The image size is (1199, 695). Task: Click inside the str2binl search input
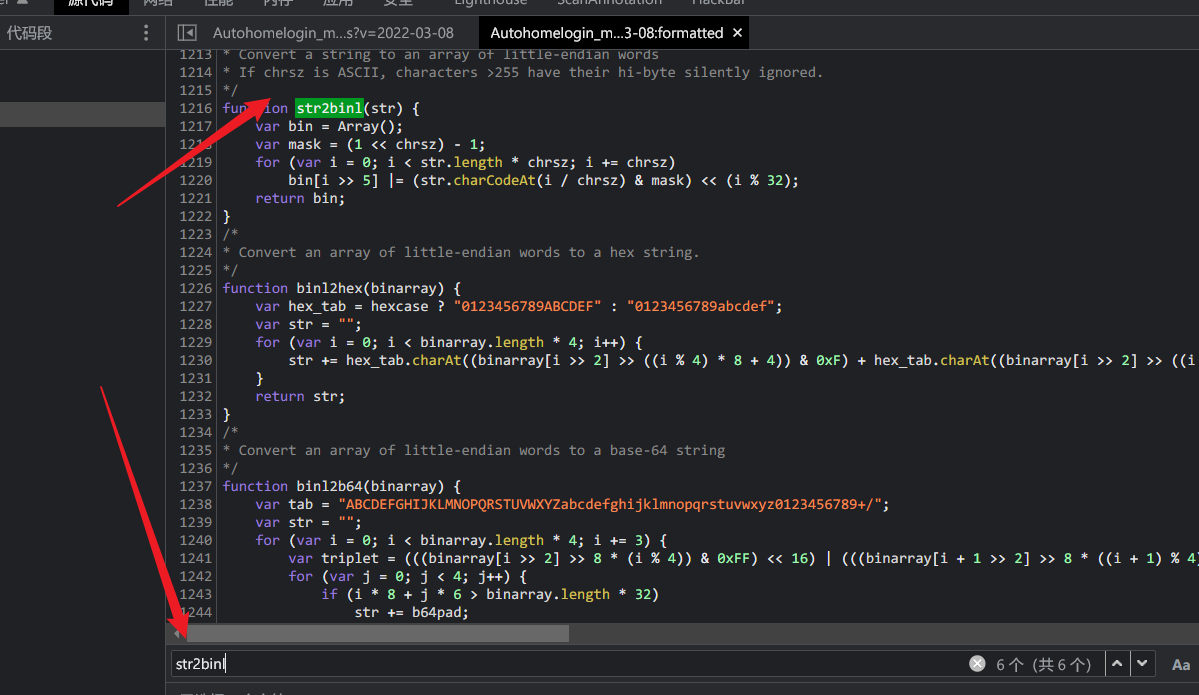coord(566,664)
